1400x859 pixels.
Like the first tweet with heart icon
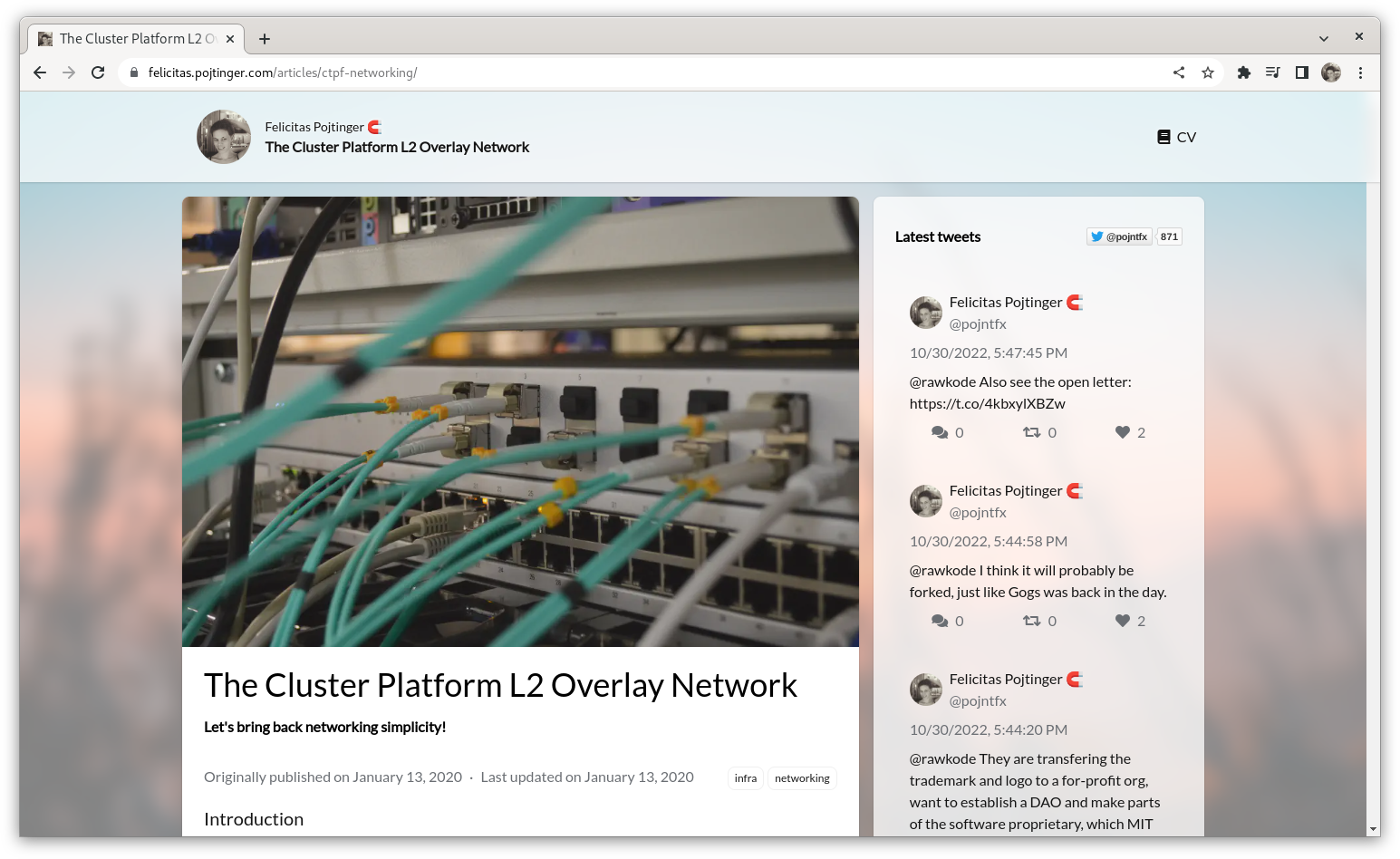pyautogui.click(x=1123, y=432)
